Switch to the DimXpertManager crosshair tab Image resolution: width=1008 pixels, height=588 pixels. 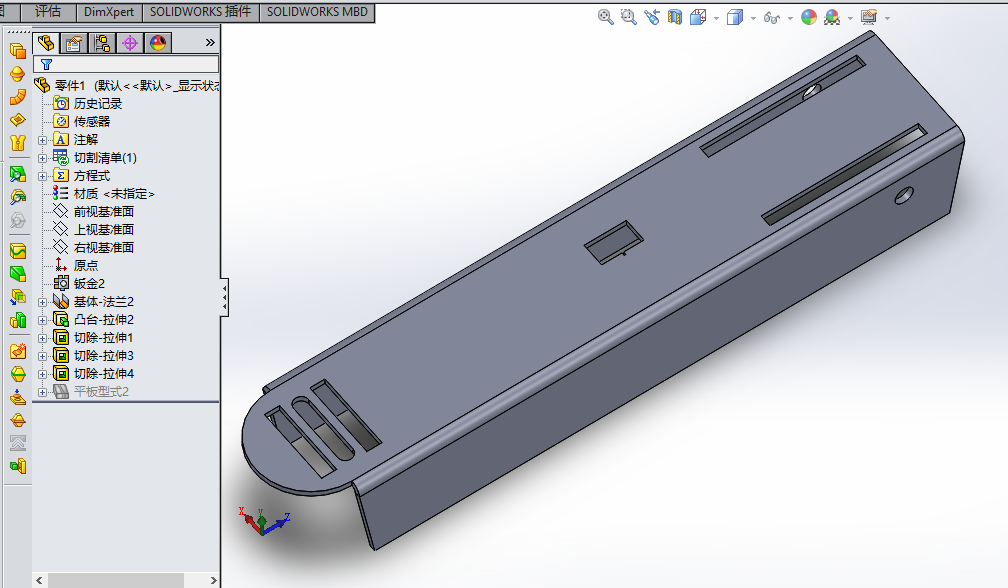(130, 43)
